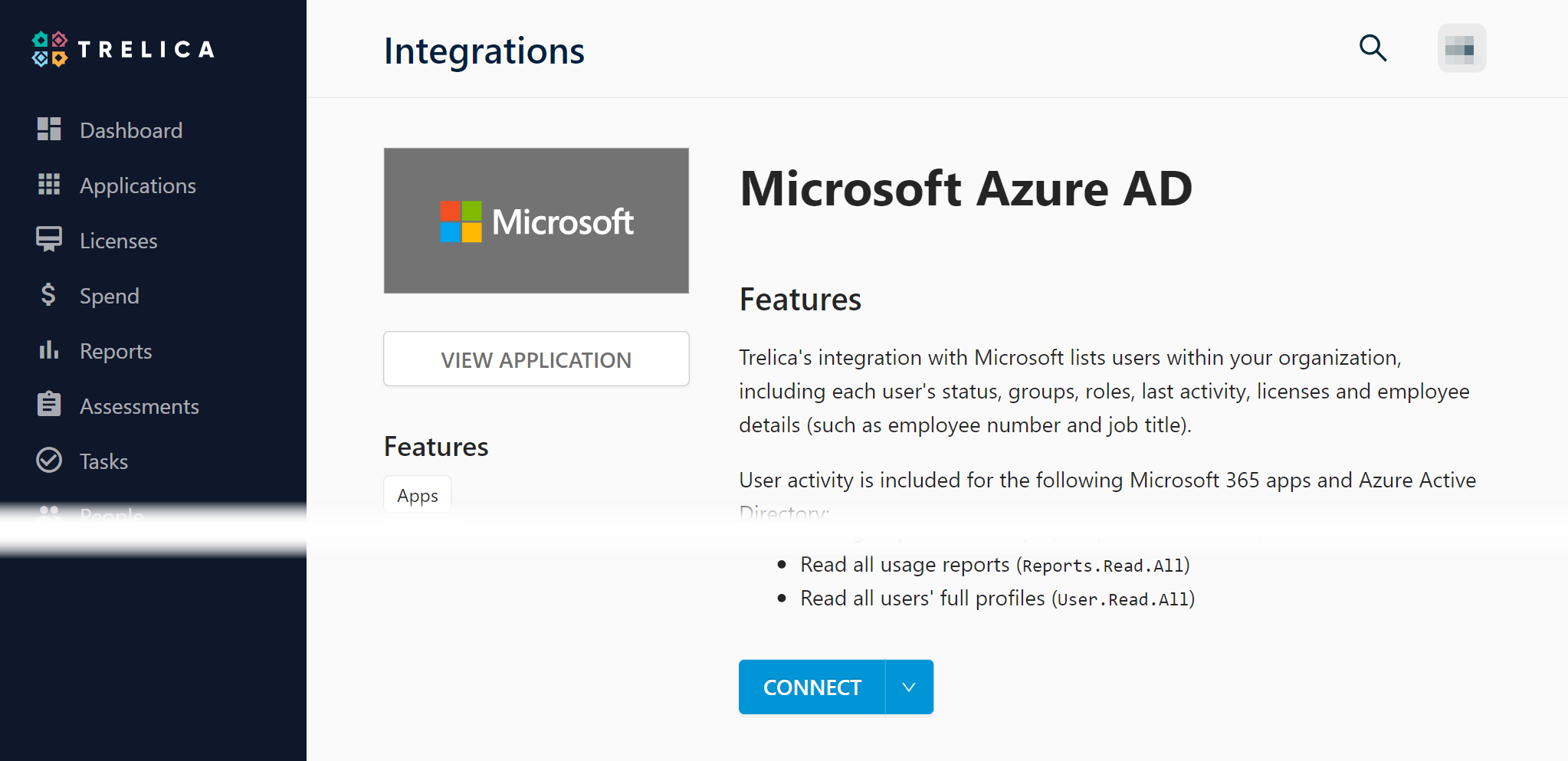The width and height of the screenshot is (1568, 761).
Task: Select Reports in sidebar
Action: [x=116, y=351]
